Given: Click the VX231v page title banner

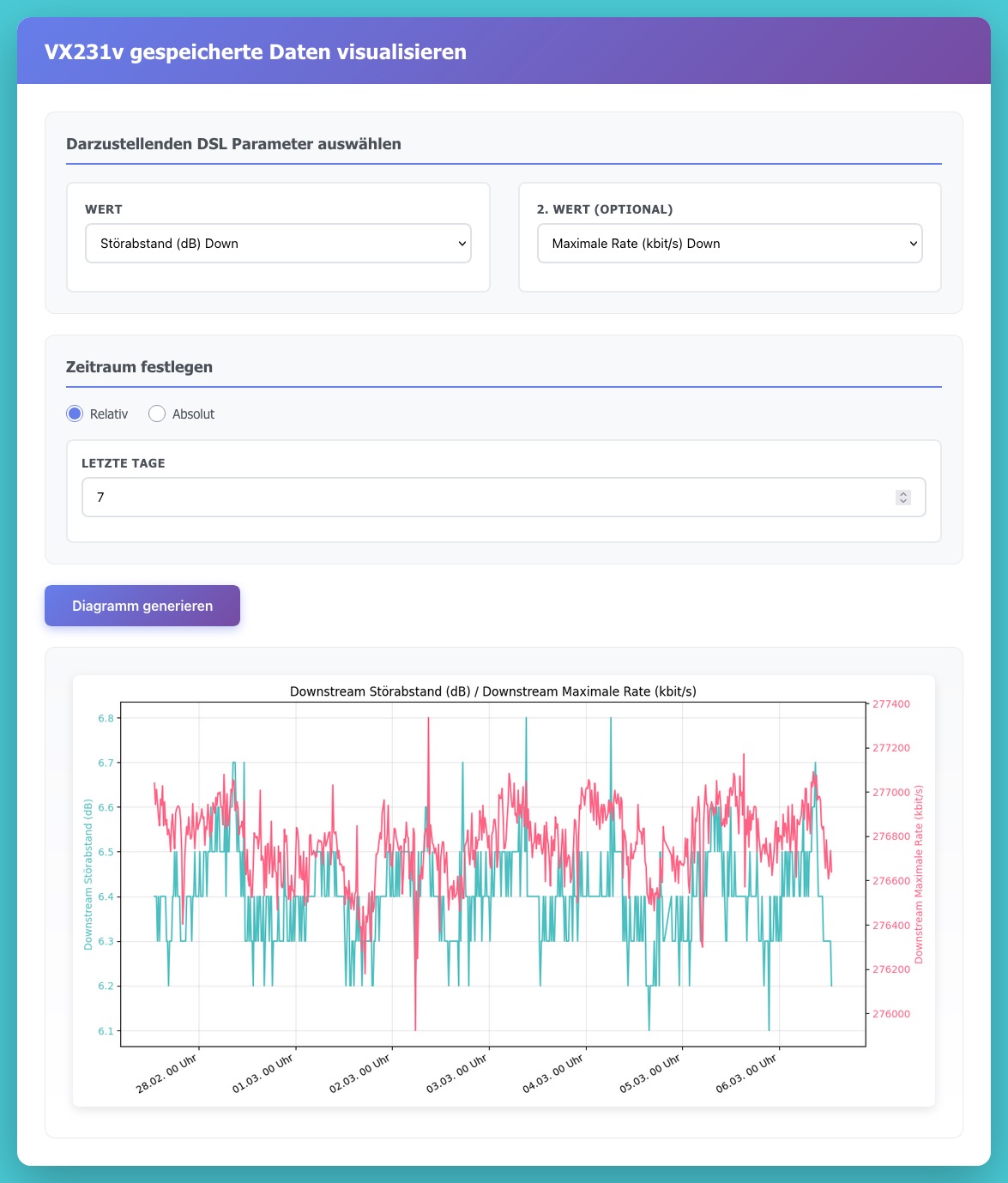Looking at the screenshot, I should pyautogui.click(x=255, y=51).
